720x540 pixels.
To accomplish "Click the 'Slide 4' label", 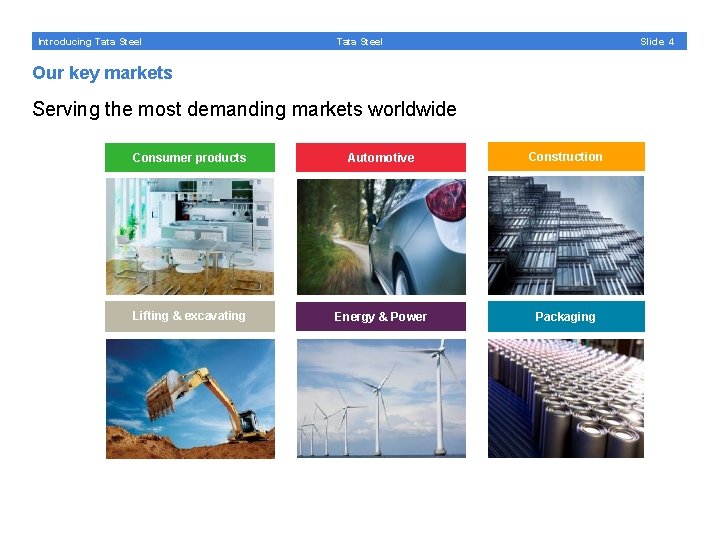I will coord(657,42).
